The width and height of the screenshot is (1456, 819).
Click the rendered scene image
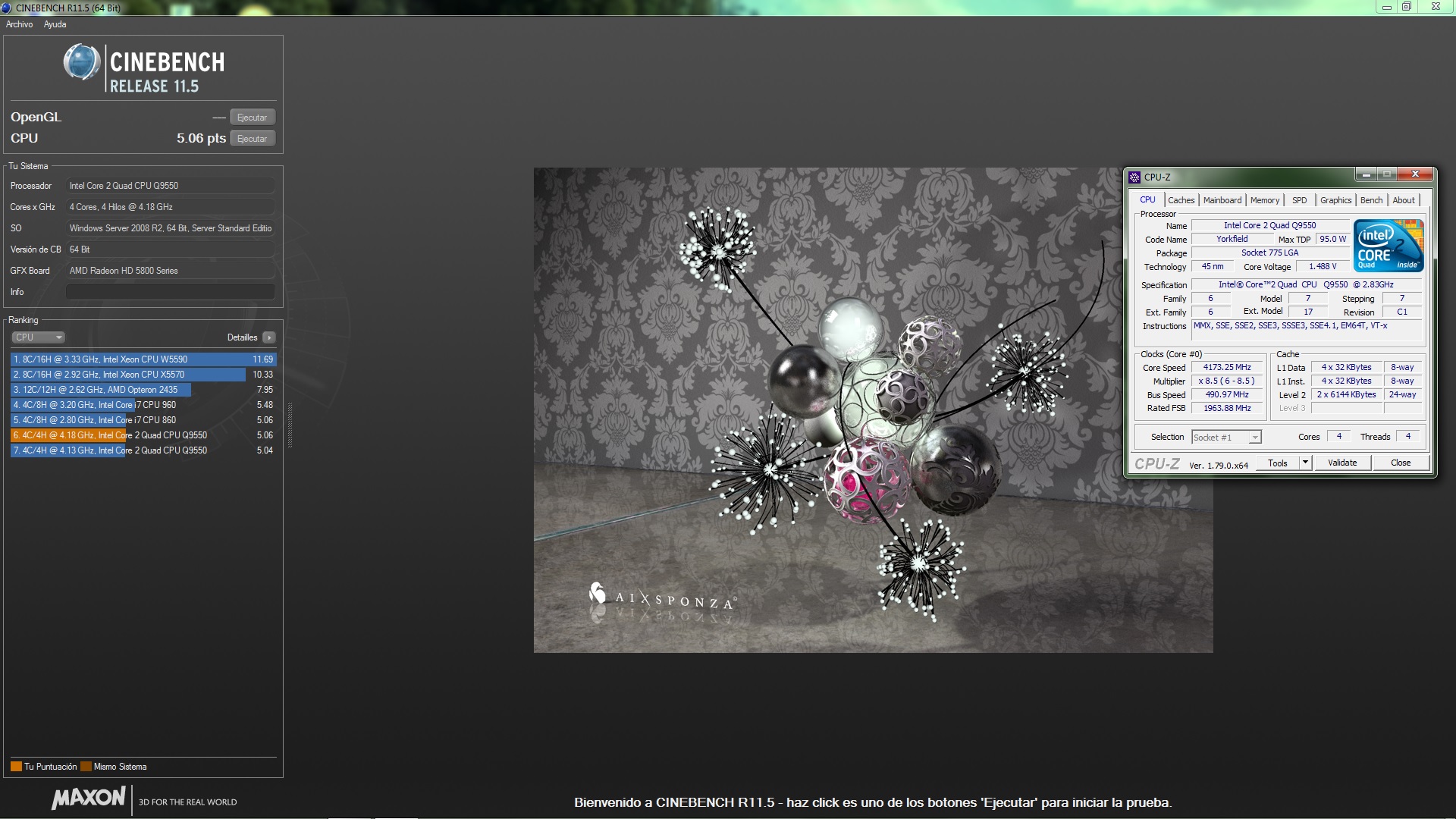pyautogui.click(x=873, y=410)
